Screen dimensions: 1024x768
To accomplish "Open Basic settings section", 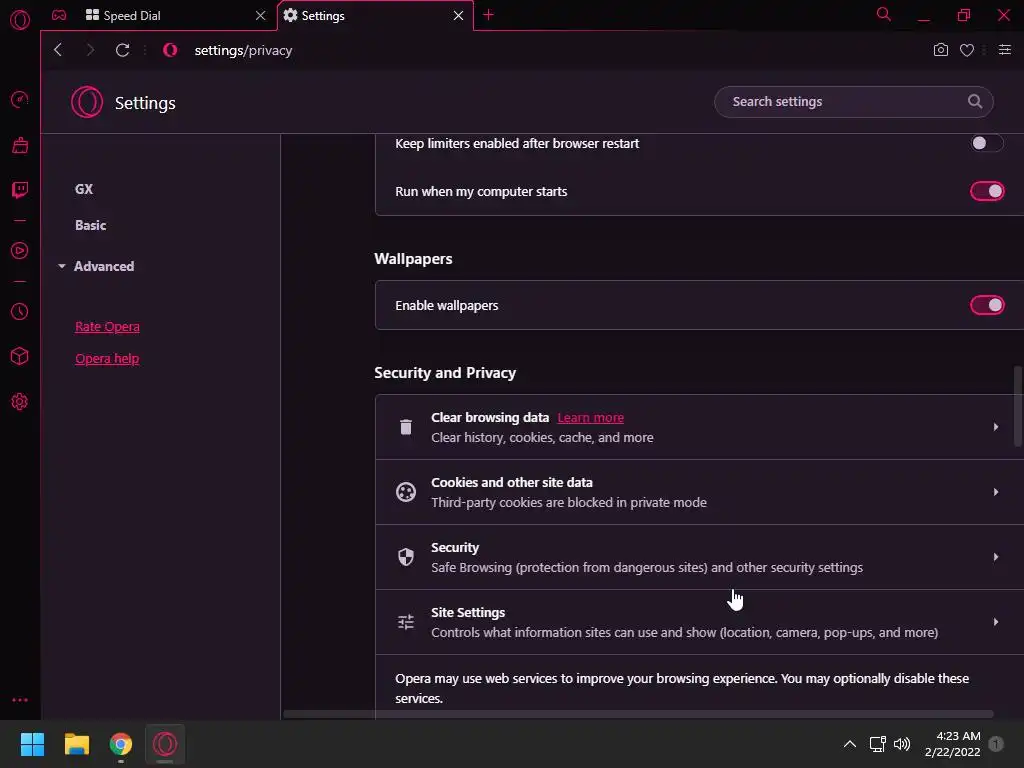I will click(x=91, y=225).
